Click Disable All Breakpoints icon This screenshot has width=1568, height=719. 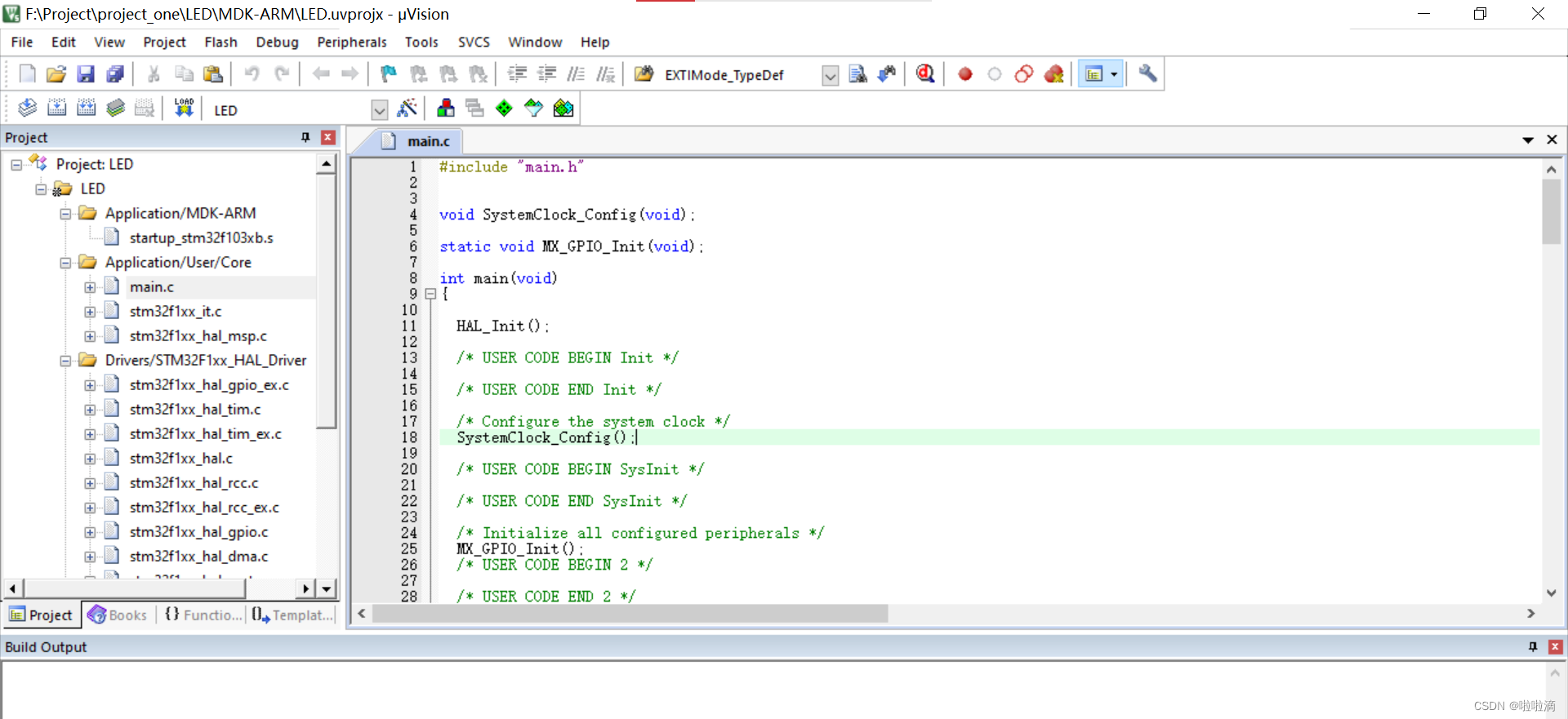tap(1024, 74)
